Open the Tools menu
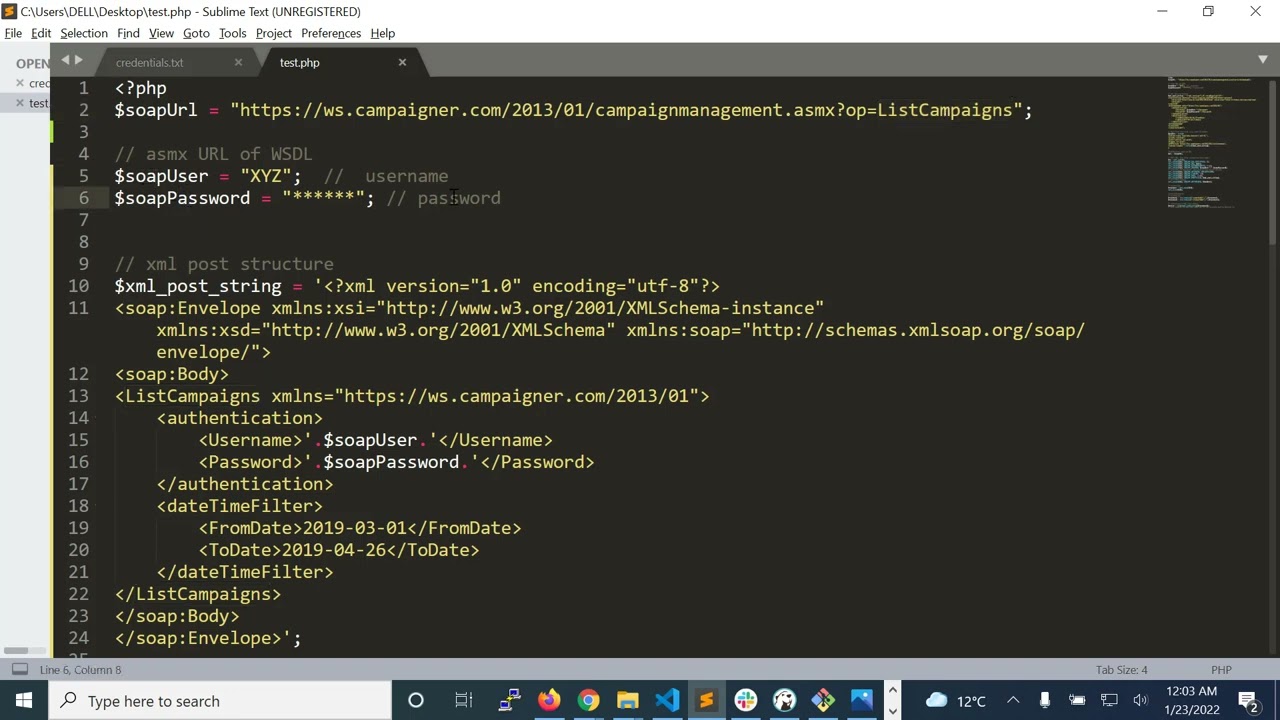This screenshot has width=1280, height=720. 232,33
